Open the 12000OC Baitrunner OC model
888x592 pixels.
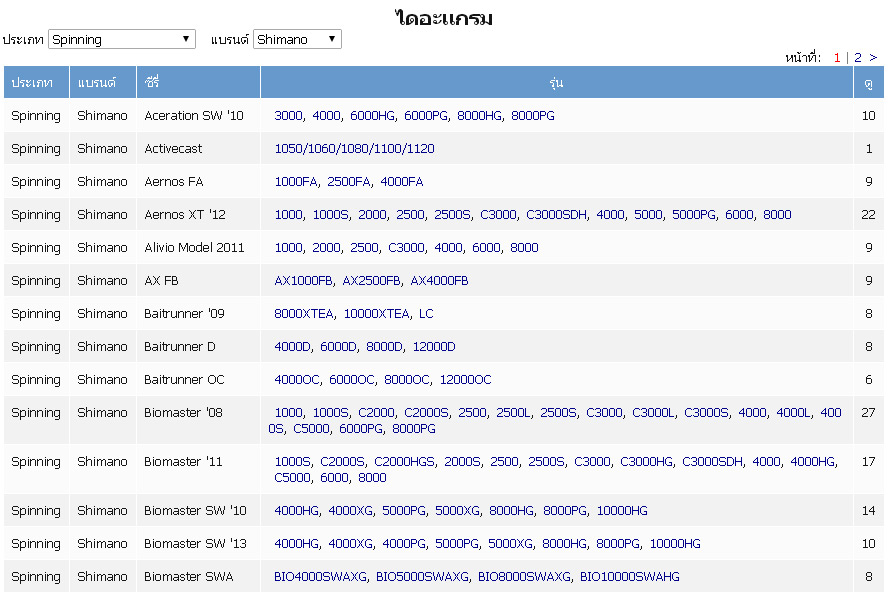pyautogui.click(x=466, y=380)
